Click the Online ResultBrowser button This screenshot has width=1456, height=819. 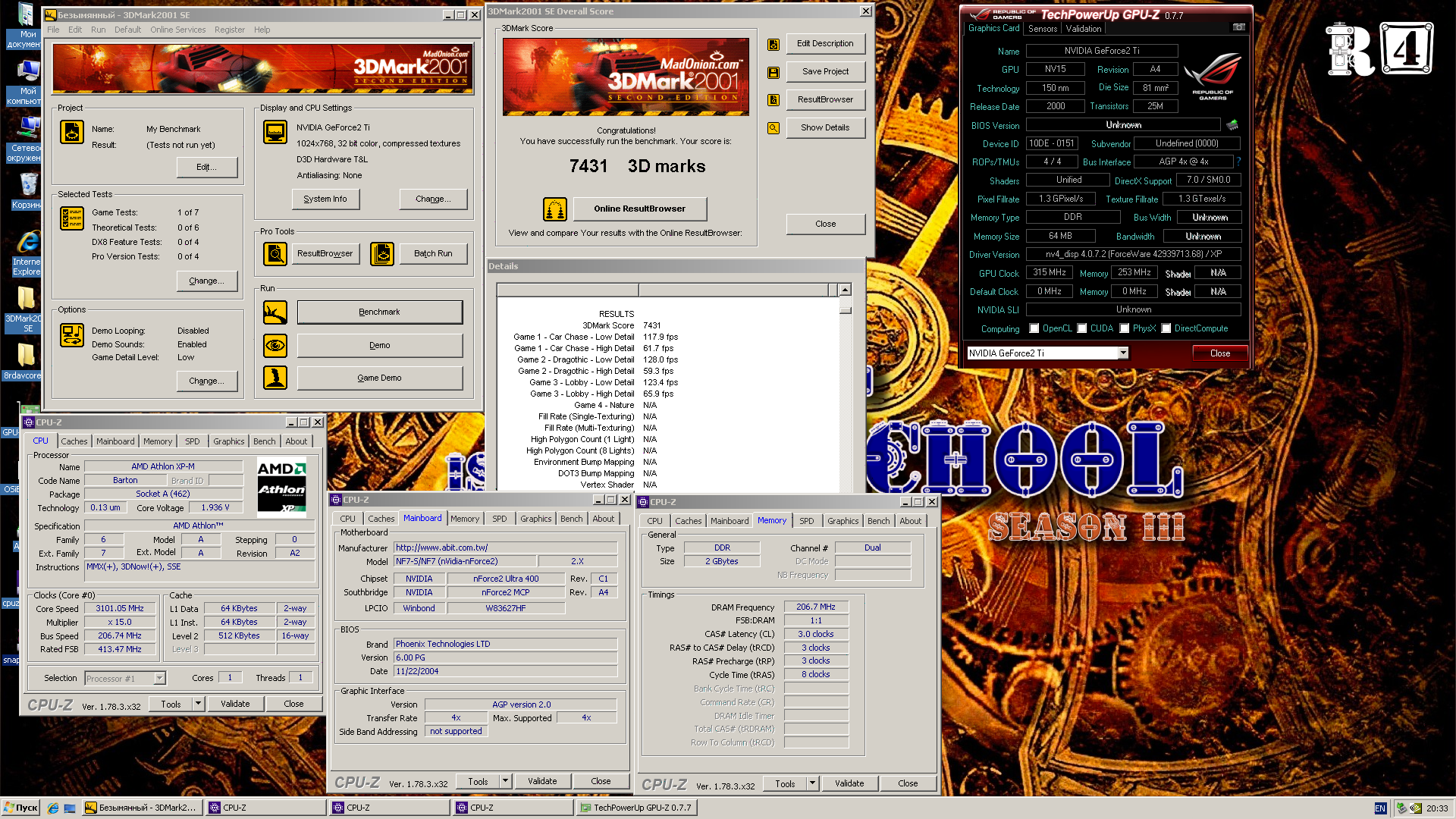point(639,209)
